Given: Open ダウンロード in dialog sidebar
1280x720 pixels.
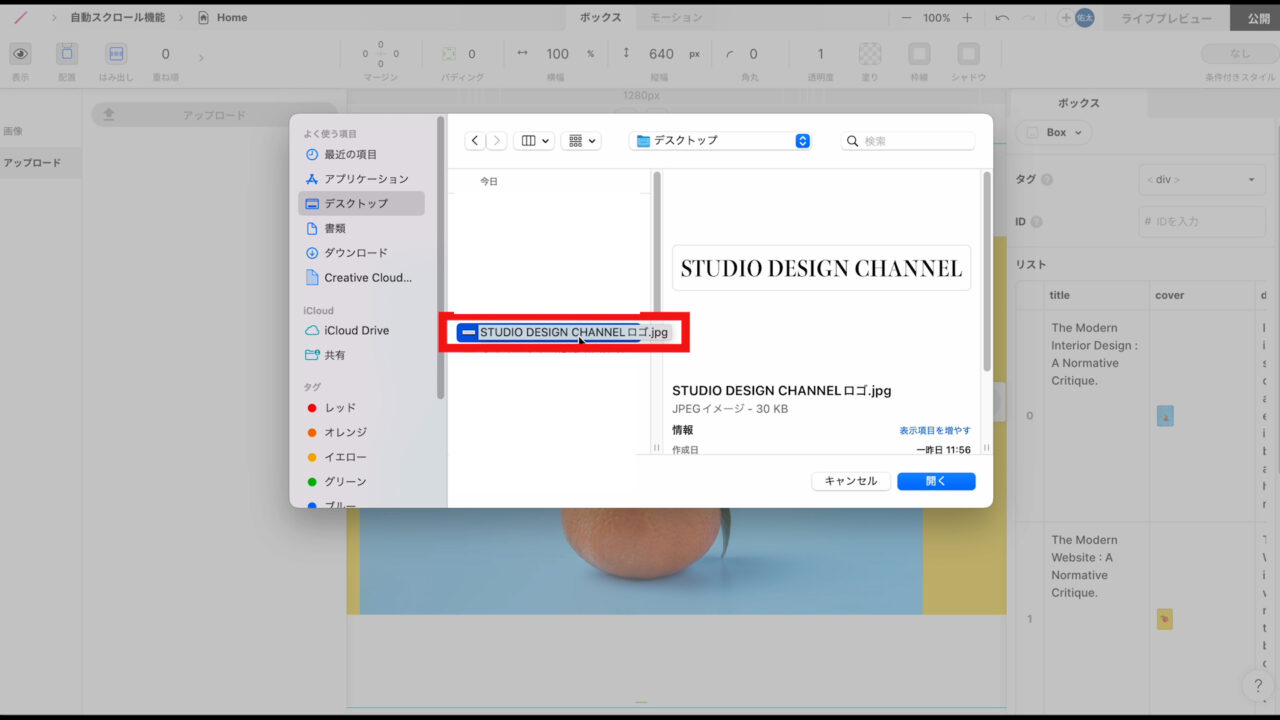Looking at the screenshot, I should coord(361,253).
